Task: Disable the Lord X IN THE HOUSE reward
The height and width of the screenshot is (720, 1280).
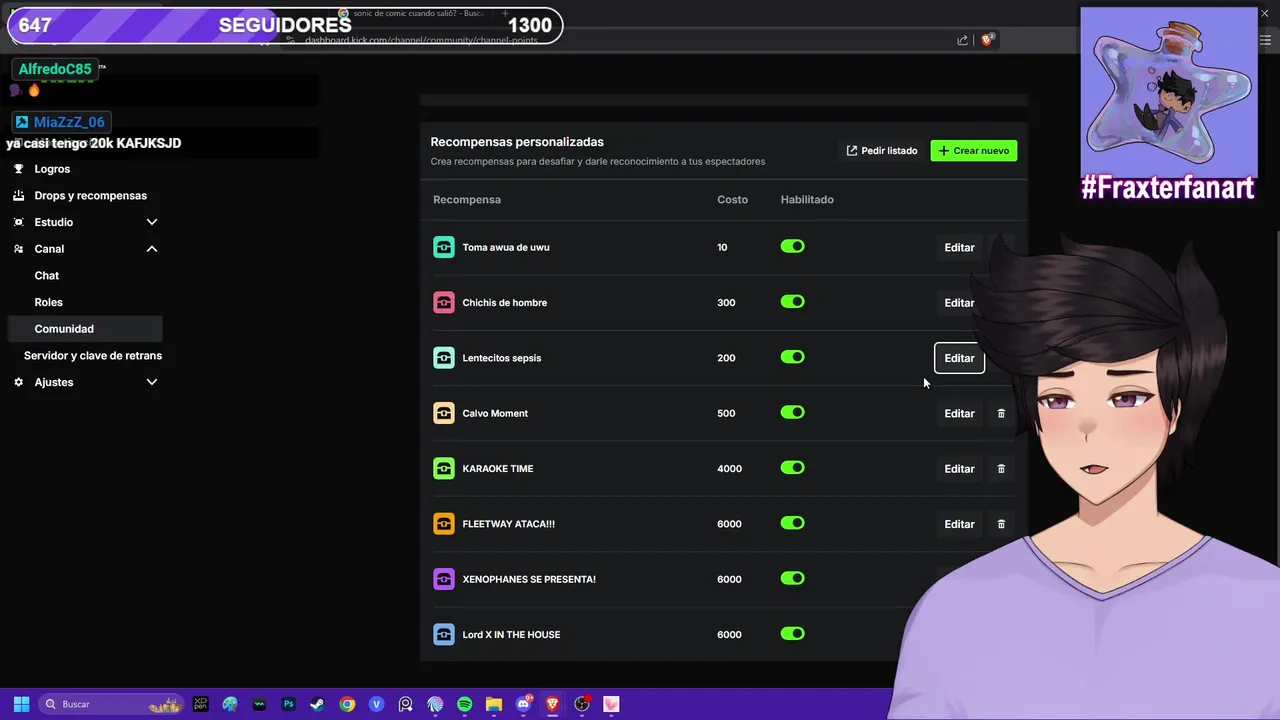Action: pyautogui.click(x=792, y=633)
